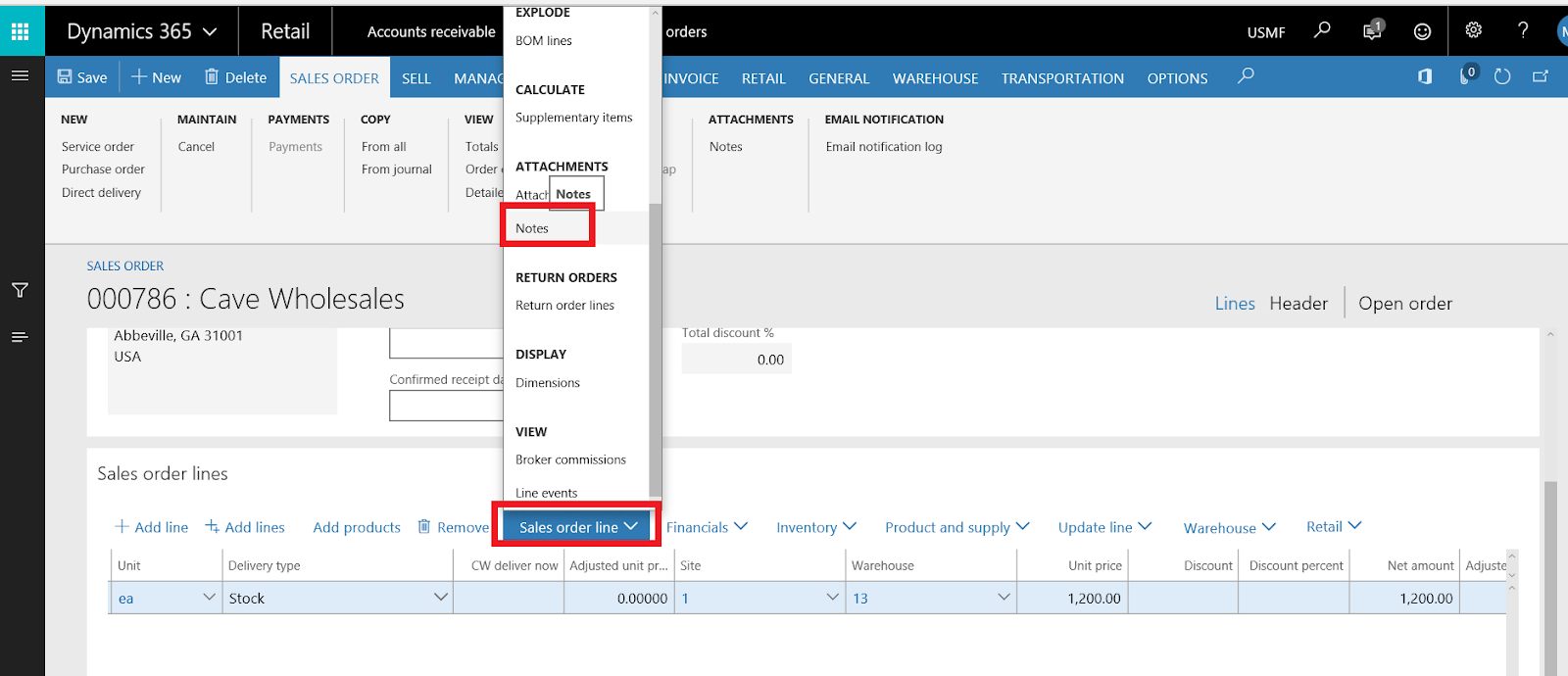Click the dropdown menu scrollbar
Image resolution: width=1568 pixels, height=676 pixels.
[655, 350]
